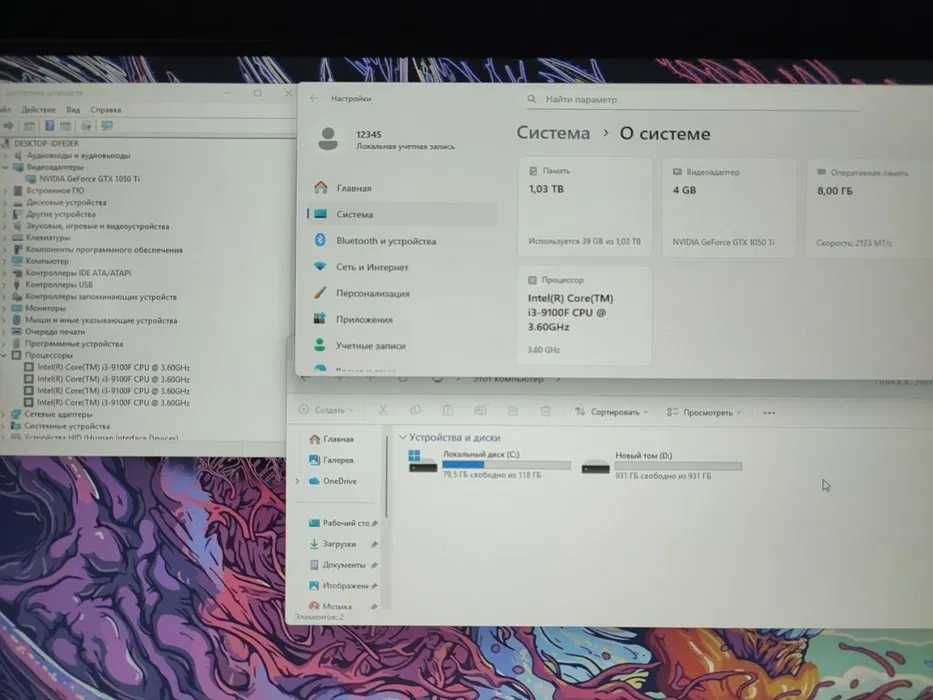The image size is (933, 700).
Task: Select Очереди печати in device tree
Action: click(55, 332)
